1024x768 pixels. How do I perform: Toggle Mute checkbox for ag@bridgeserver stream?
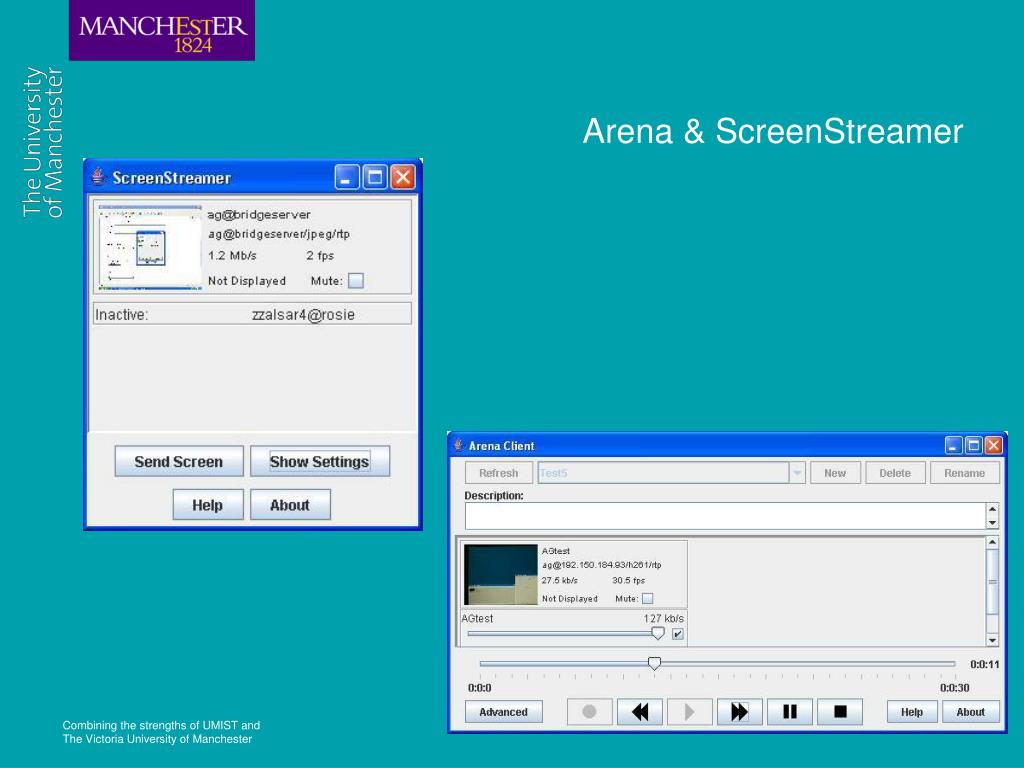coord(356,281)
